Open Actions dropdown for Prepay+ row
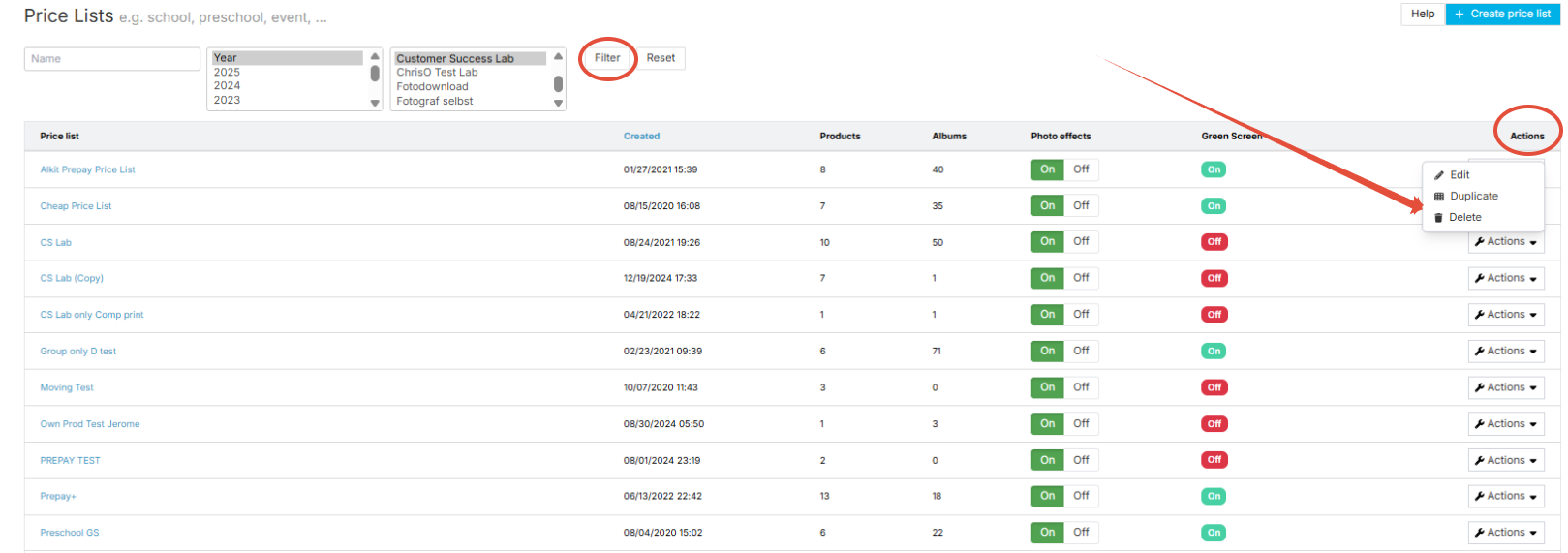1568x553 pixels. [x=1506, y=496]
